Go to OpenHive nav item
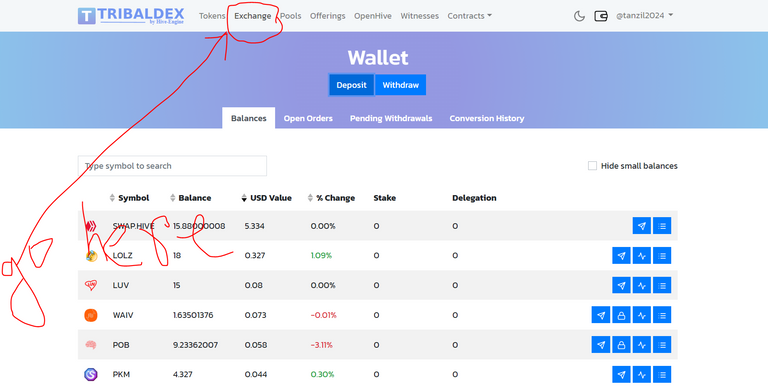Viewport: 768px width, 389px height. 373,16
